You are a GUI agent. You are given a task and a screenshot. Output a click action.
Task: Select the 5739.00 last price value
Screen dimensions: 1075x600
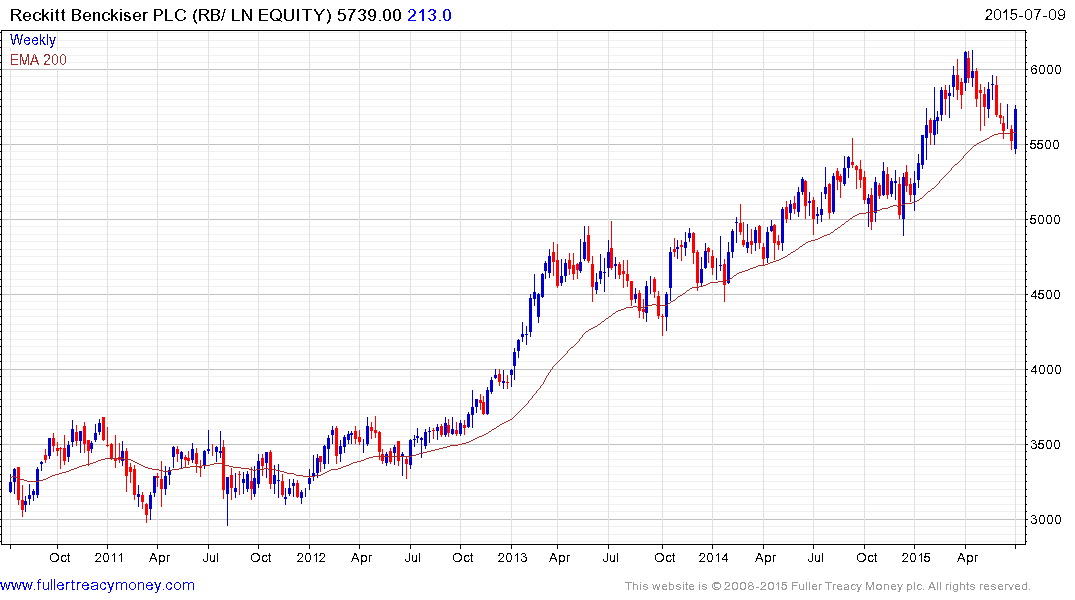click(x=369, y=15)
